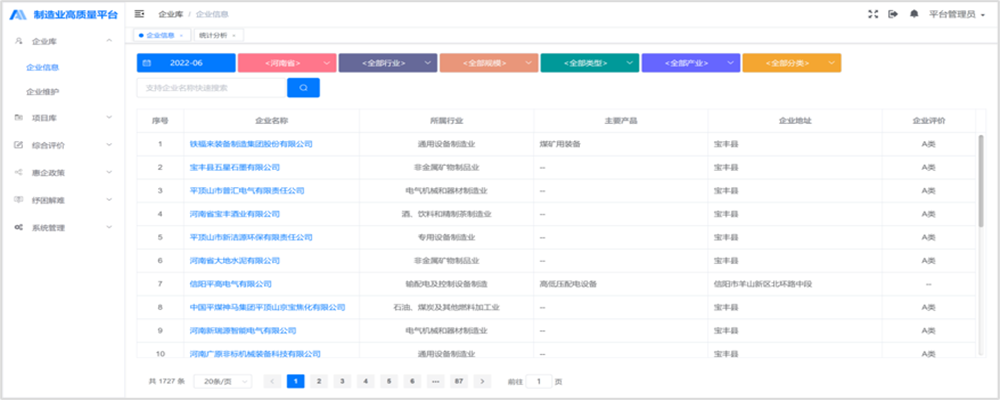Click the pagination ellipsis button

(x=436, y=381)
